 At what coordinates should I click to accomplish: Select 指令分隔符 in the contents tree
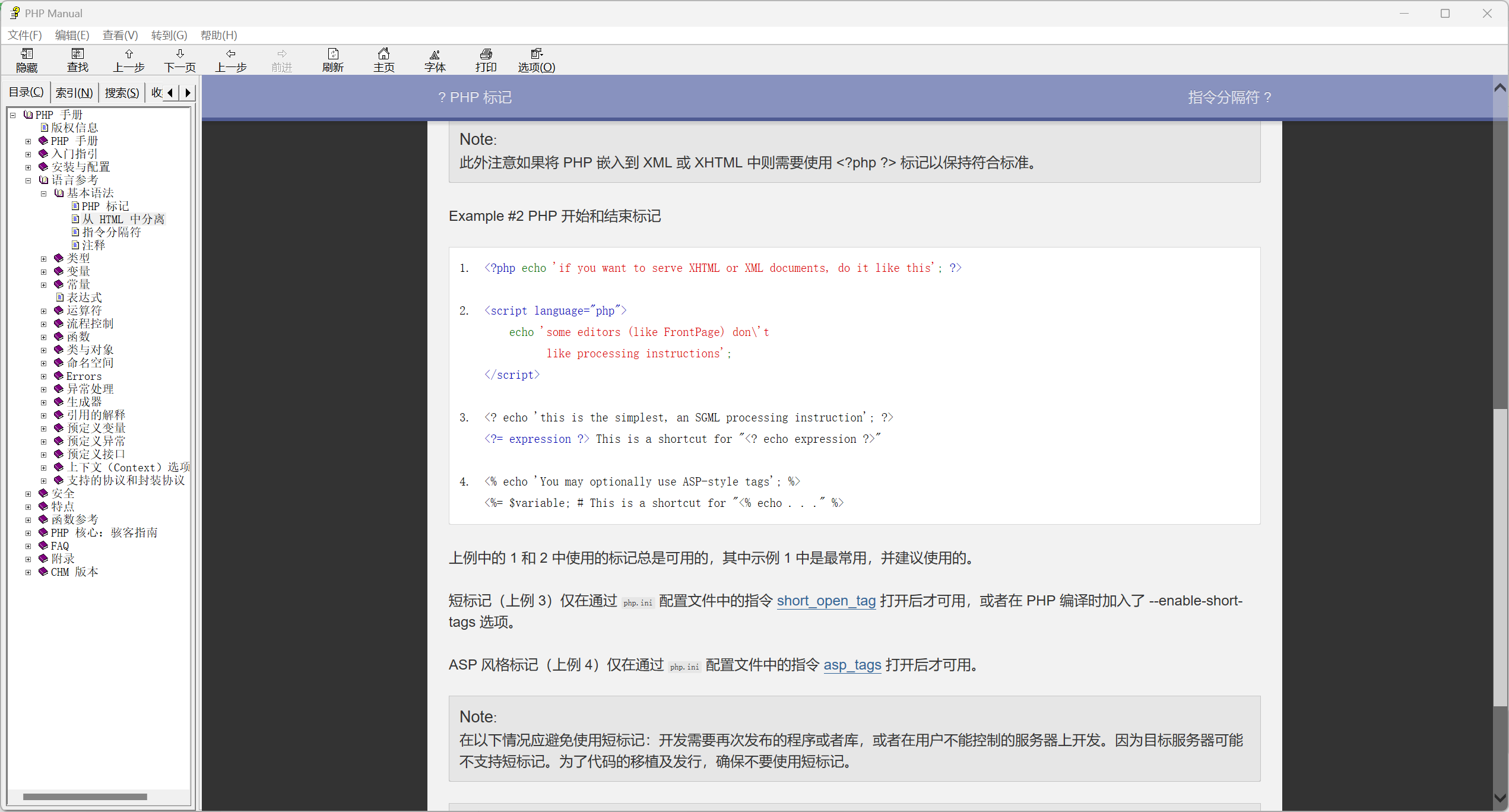tap(111, 232)
